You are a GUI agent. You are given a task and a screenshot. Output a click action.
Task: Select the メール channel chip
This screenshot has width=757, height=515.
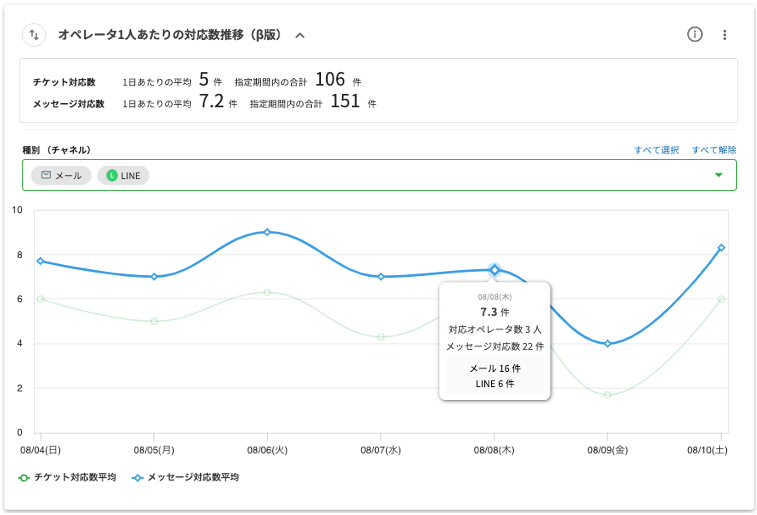click(61, 175)
